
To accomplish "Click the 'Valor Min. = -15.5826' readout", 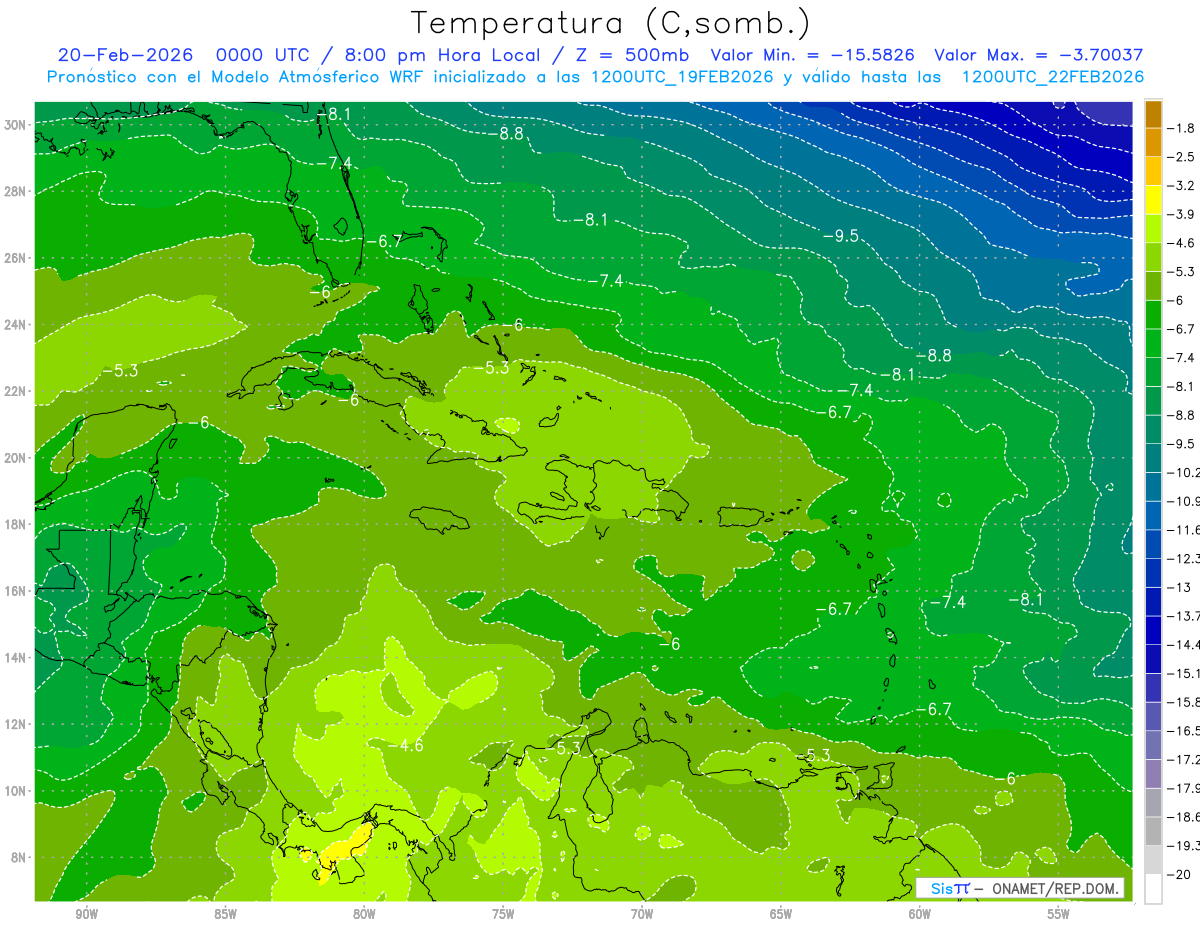I will point(815,55).
